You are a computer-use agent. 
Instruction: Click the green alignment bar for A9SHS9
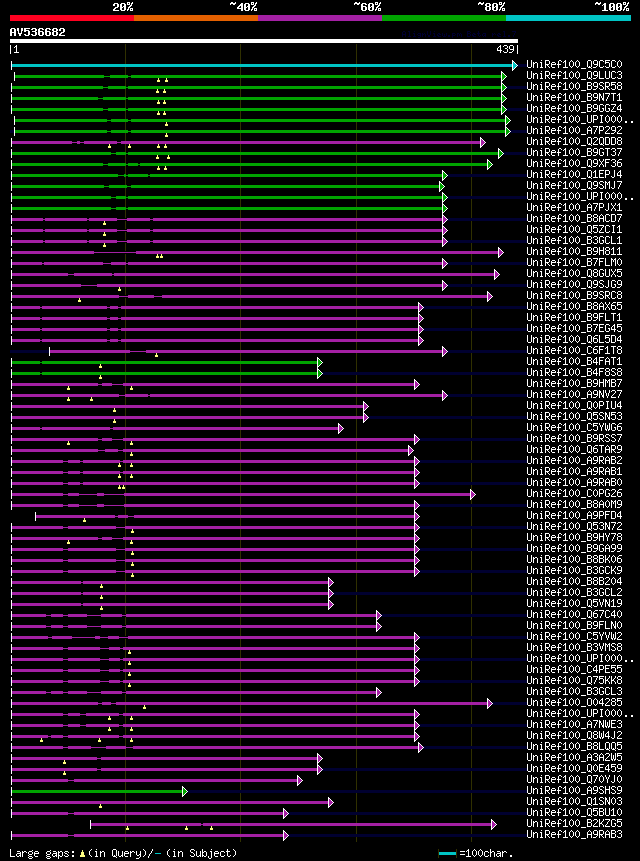coord(97,791)
